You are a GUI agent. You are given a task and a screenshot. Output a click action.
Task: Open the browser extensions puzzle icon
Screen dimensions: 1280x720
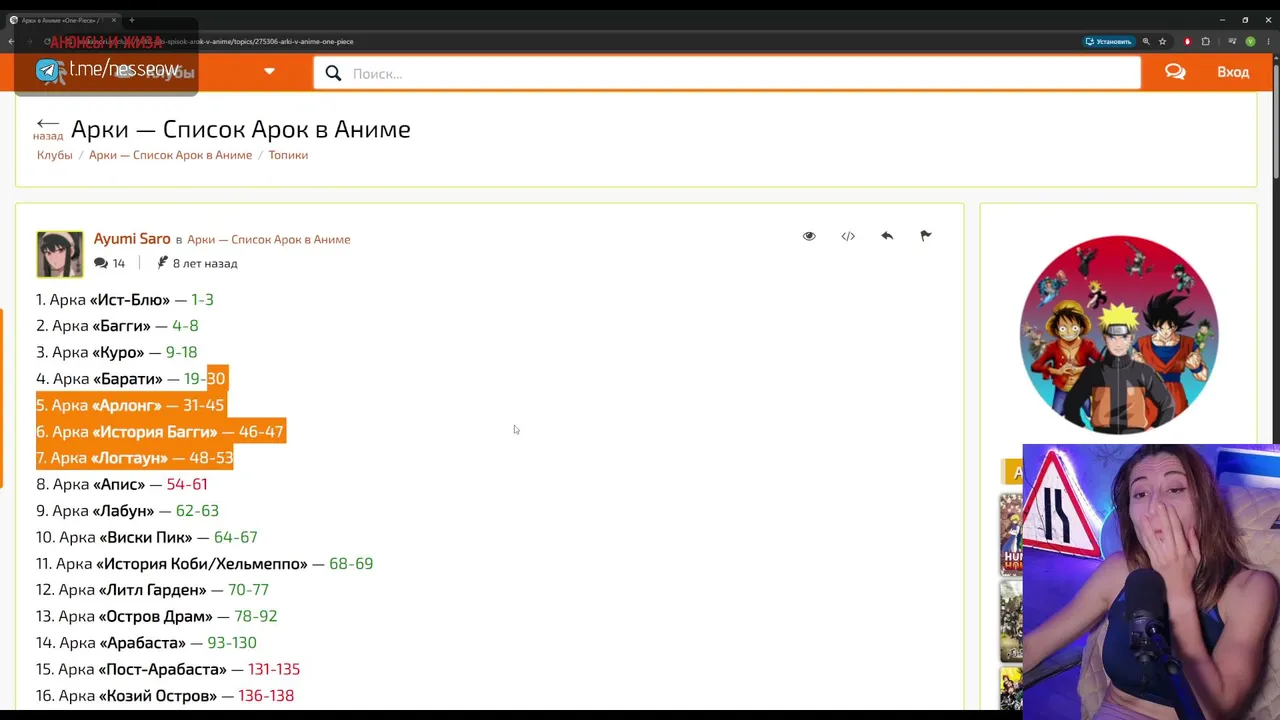point(1205,41)
